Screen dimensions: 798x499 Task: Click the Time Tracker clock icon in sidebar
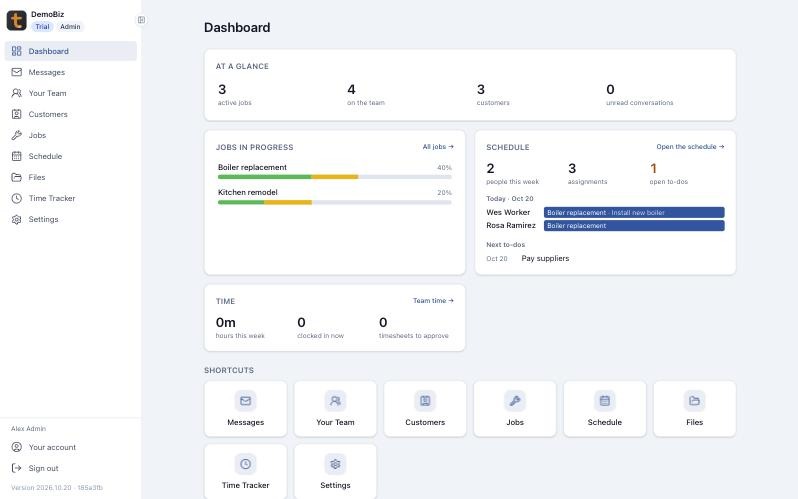point(17,198)
